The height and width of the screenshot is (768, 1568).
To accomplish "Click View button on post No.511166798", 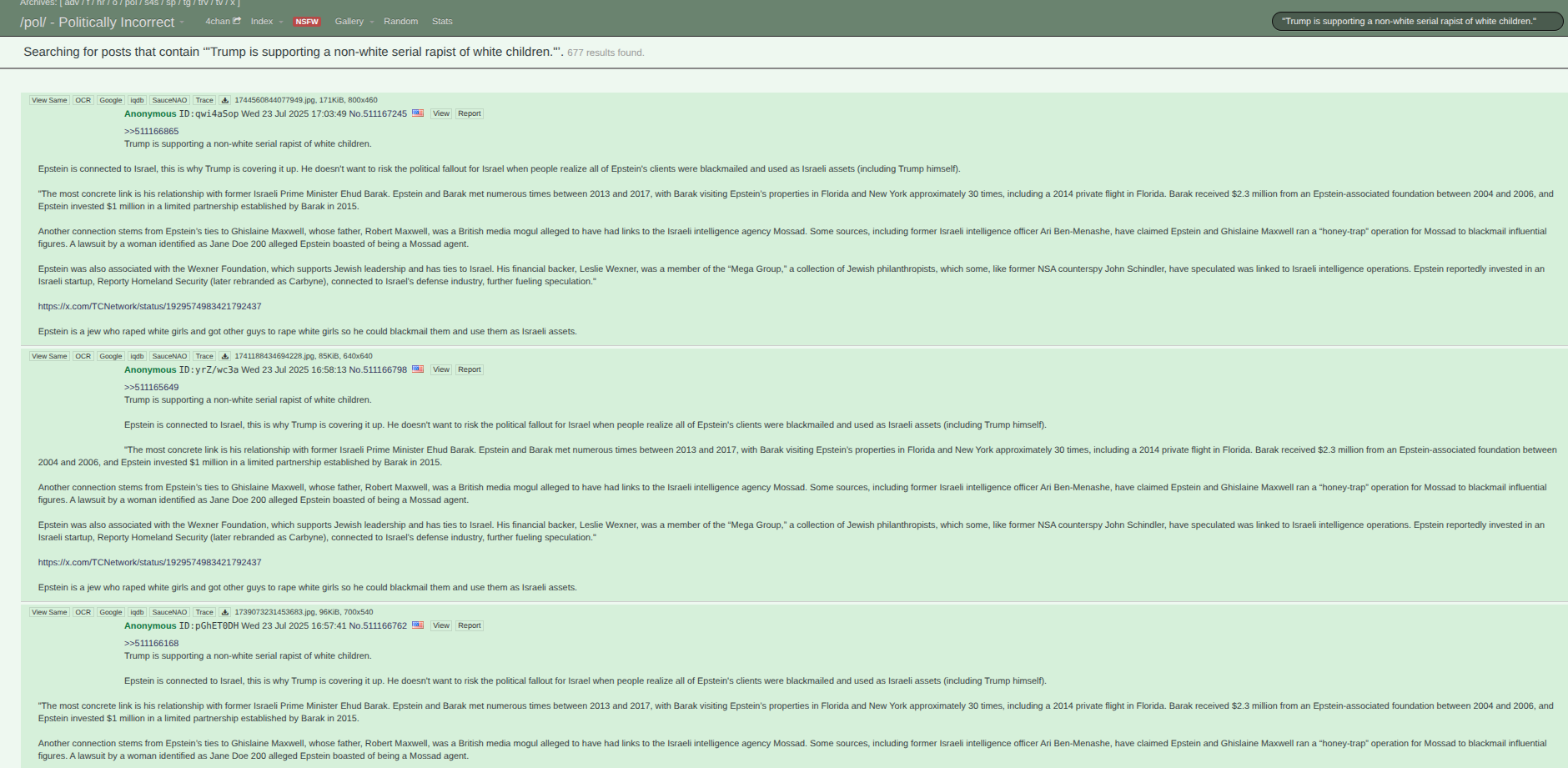I will 441,369.
